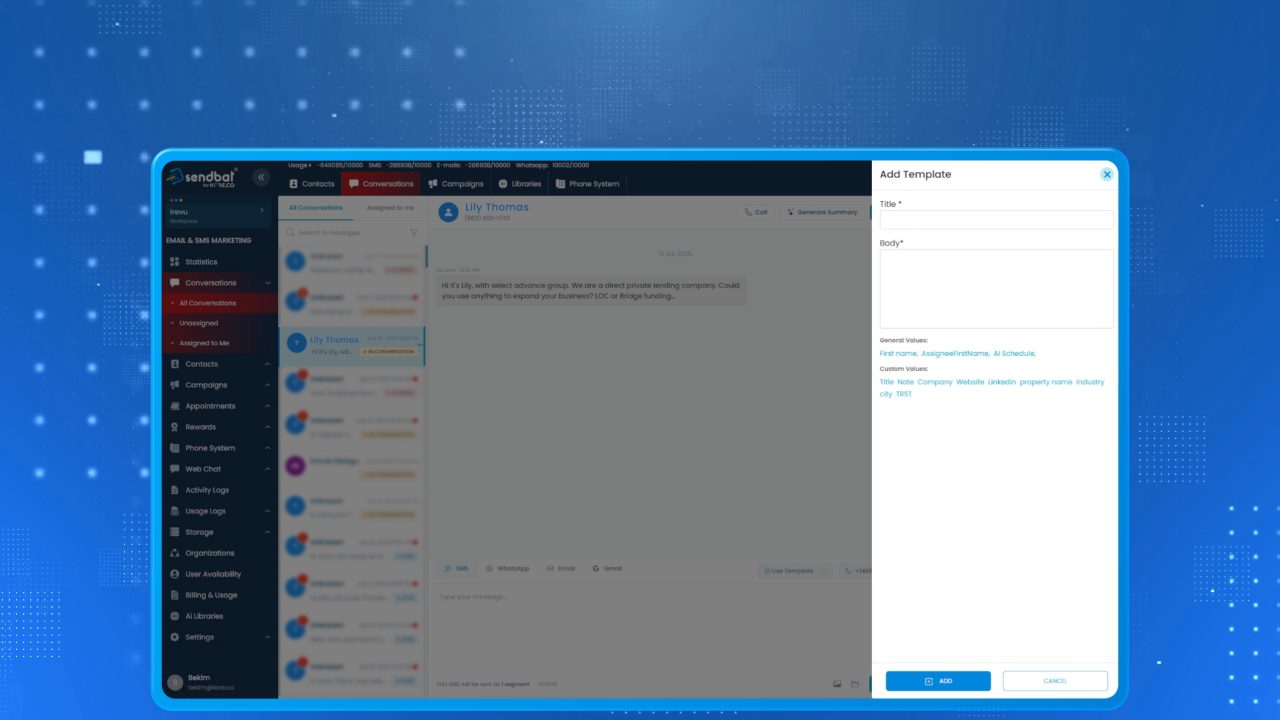Click the Generate Summary button

click(x=822, y=212)
